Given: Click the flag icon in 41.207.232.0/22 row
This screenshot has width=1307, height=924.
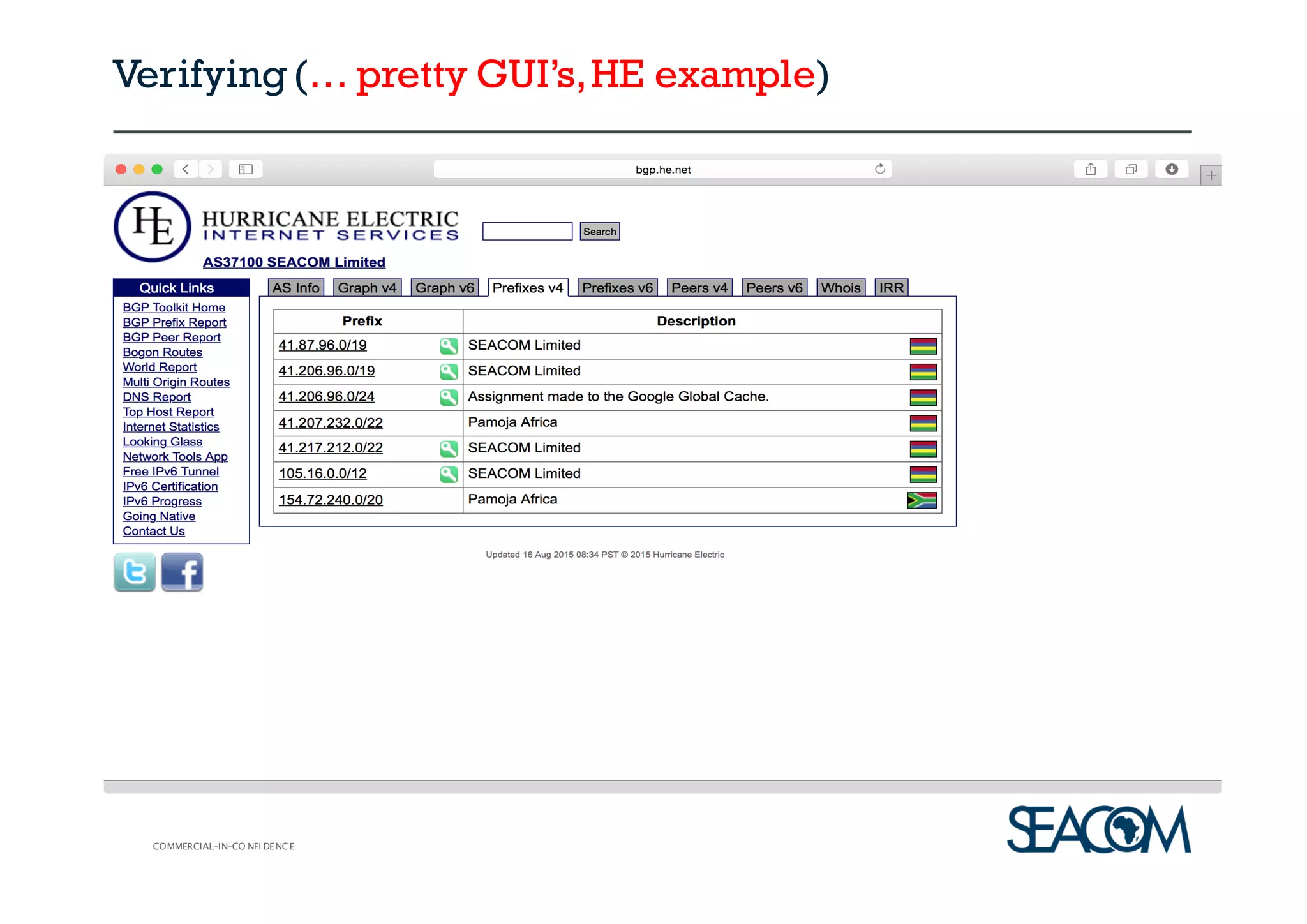Looking at the screenshot, I should (x=923, y=423).
